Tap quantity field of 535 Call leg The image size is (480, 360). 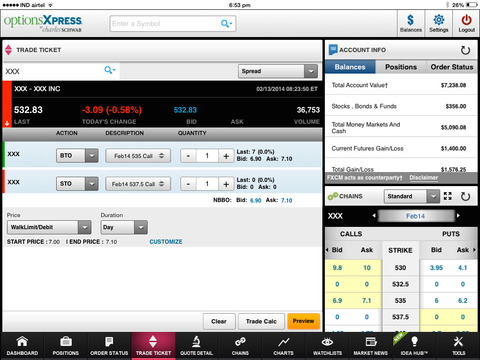207,156
